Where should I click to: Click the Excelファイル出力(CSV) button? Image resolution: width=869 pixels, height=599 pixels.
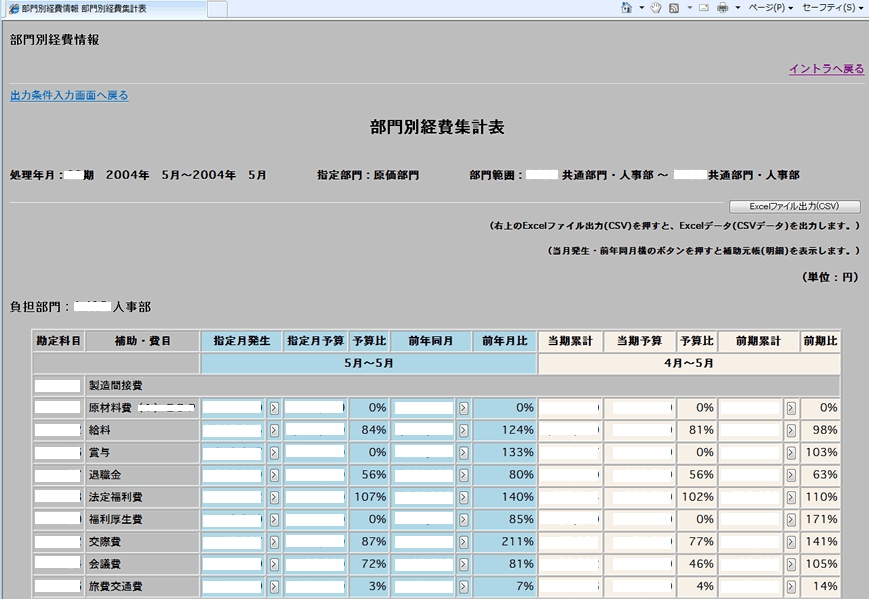[x=795, y=206]
